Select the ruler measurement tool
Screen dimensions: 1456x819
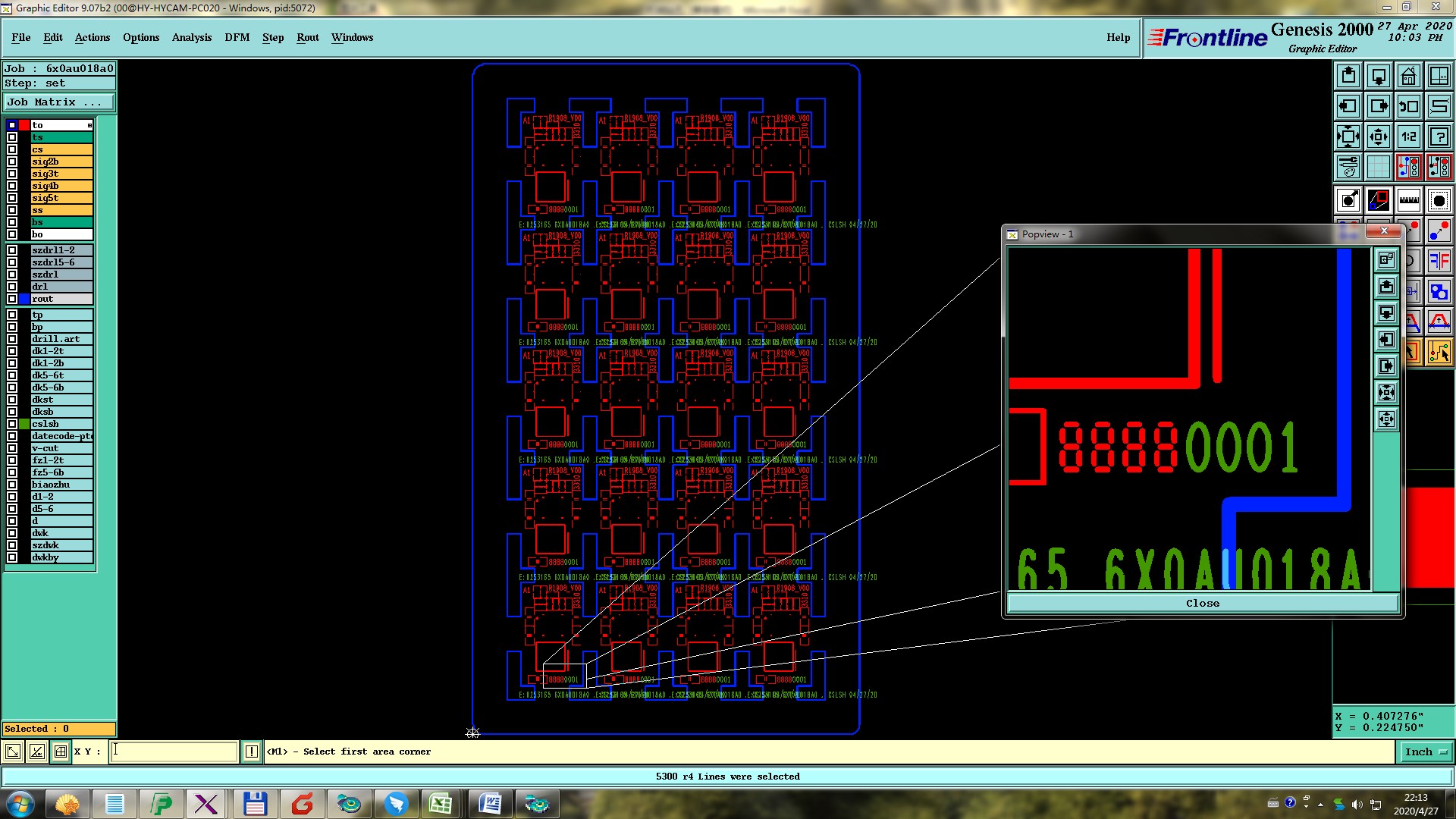coord(1408,200)
